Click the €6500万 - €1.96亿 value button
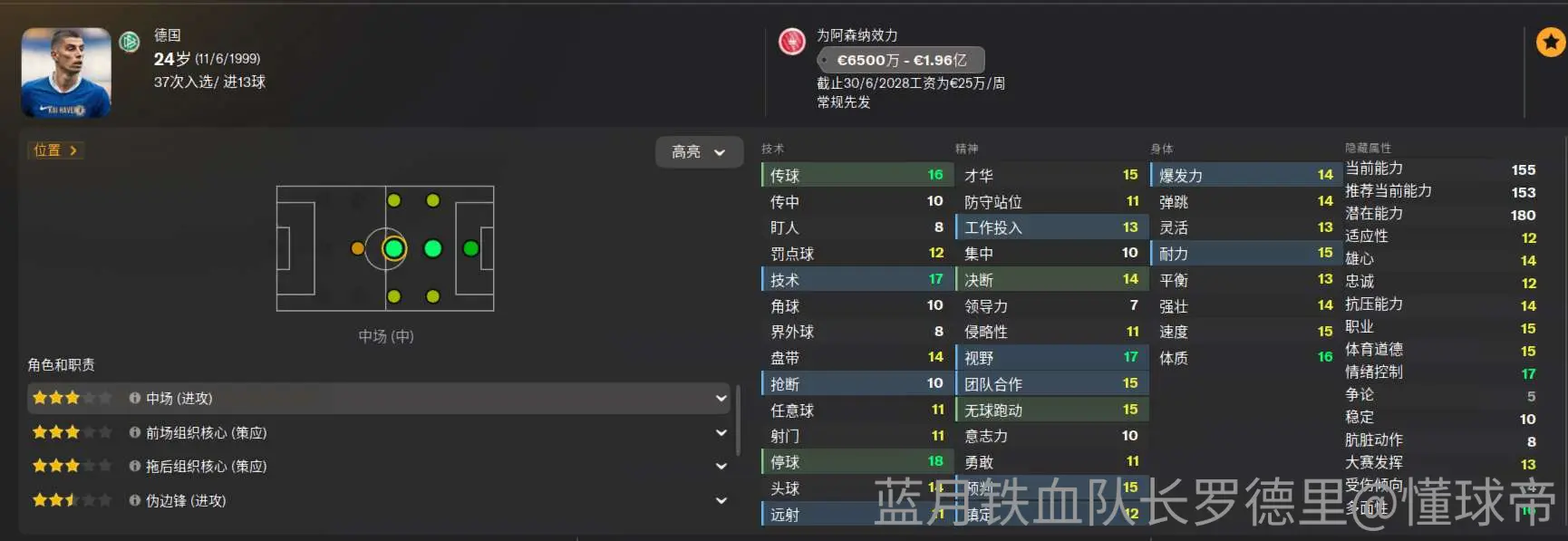 point(901,61)
